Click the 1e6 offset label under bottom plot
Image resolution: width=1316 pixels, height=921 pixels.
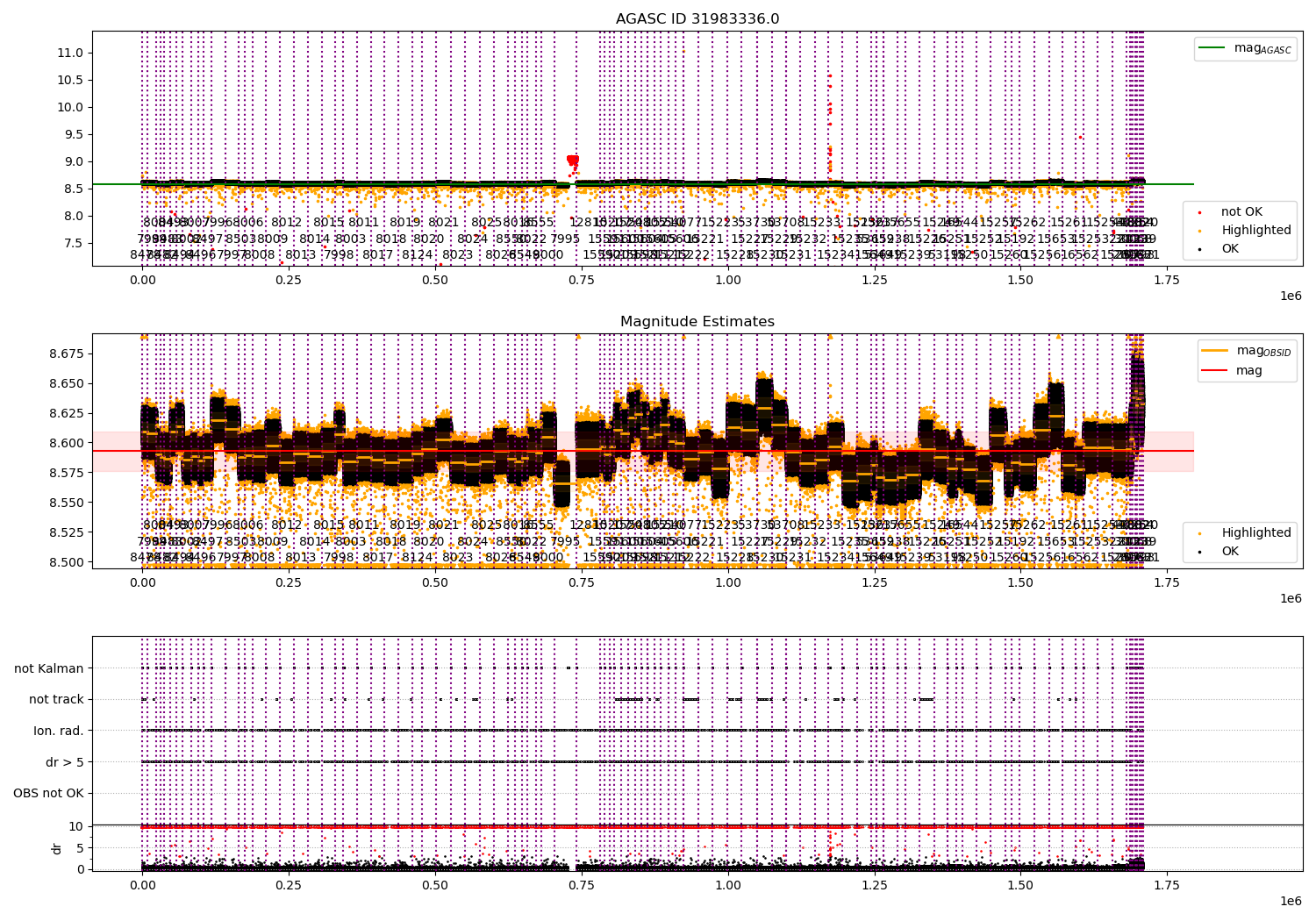1290,901
